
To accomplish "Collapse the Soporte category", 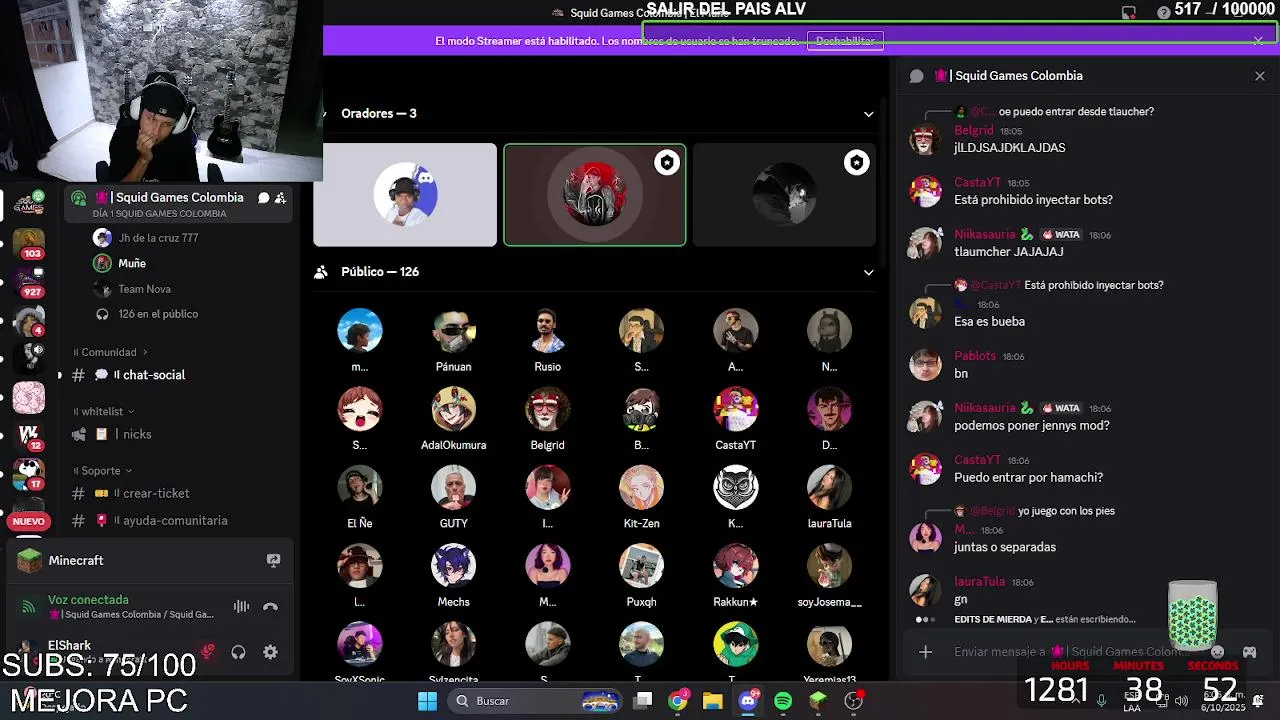I will click(x=102, y=470).
